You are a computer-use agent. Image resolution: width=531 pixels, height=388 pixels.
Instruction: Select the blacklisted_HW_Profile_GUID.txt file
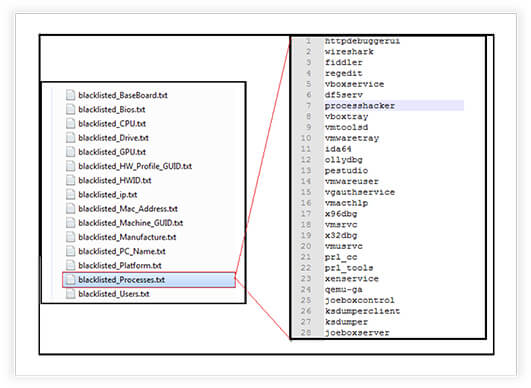(135, 167)
